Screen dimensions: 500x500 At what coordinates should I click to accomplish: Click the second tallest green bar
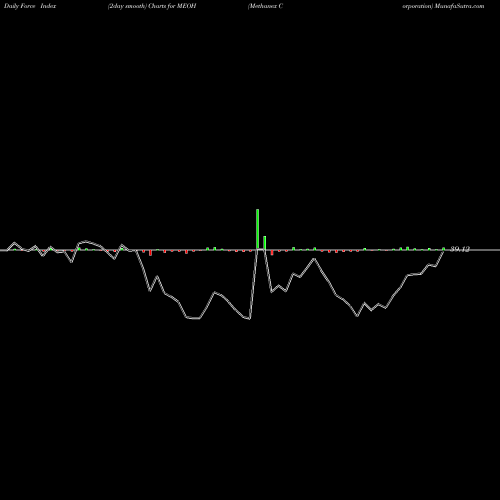[x=265, y=243]
